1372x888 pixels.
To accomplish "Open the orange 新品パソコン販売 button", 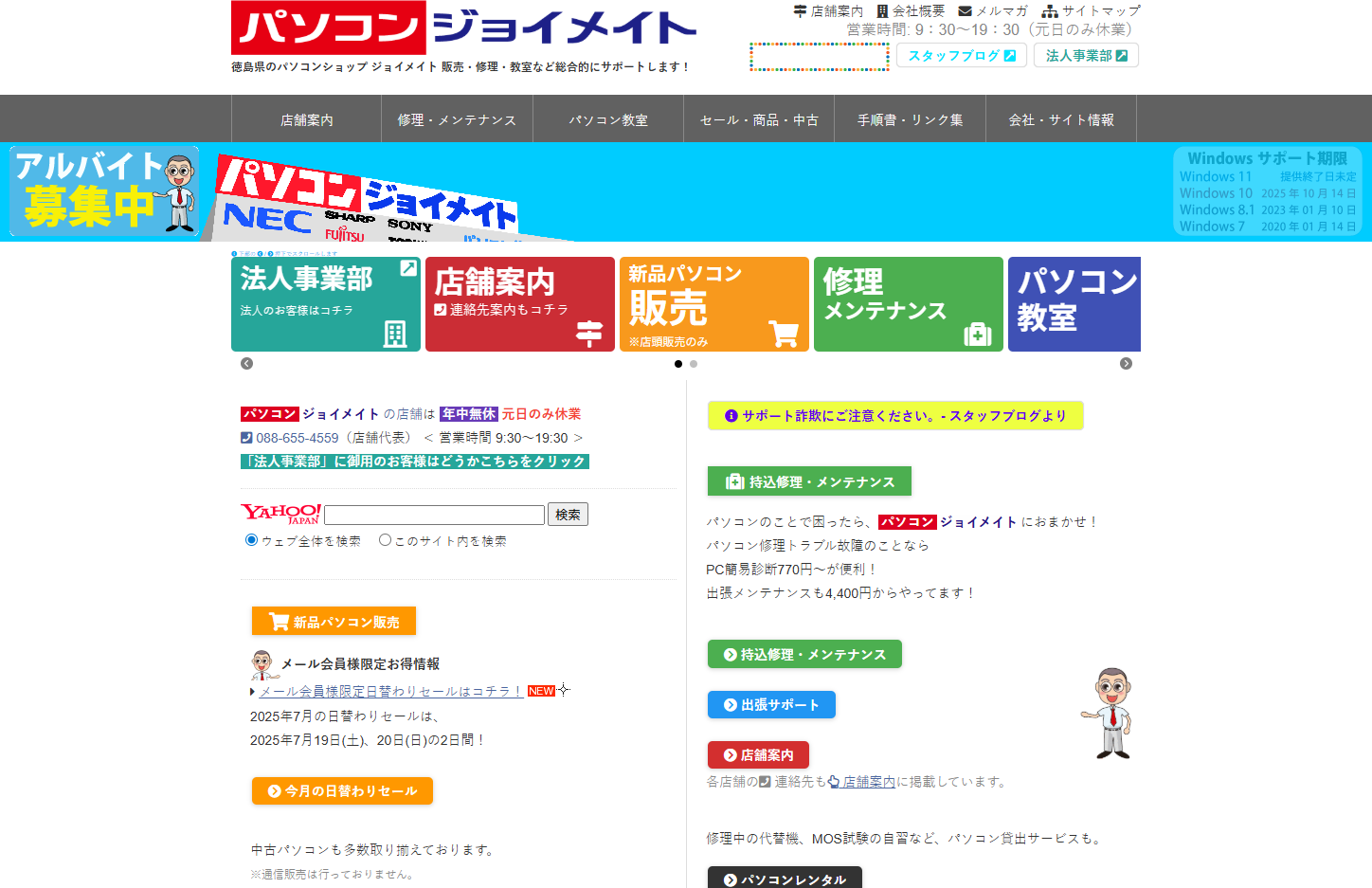I will 334,622.
